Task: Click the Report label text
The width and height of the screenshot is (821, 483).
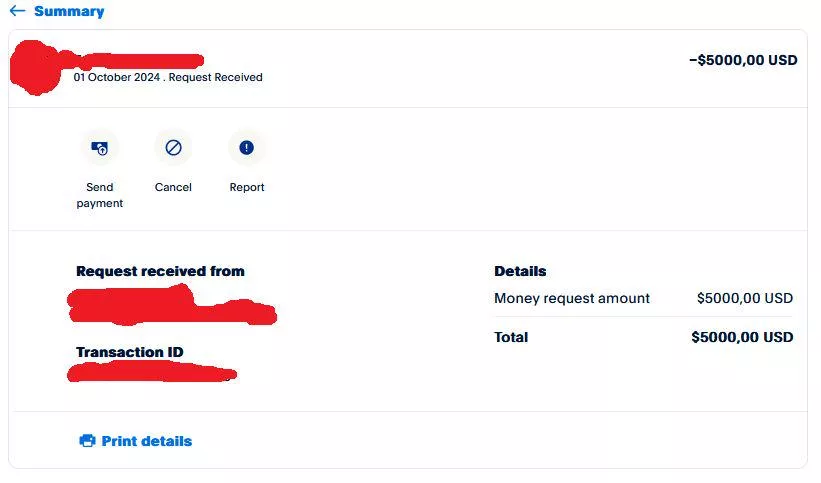Action: (x=247, y=187)
